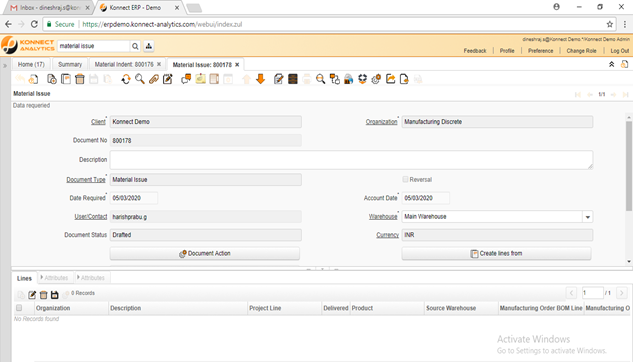
Task: Click the search magnifier beside material issue field
Action: (x=135, y=46)
